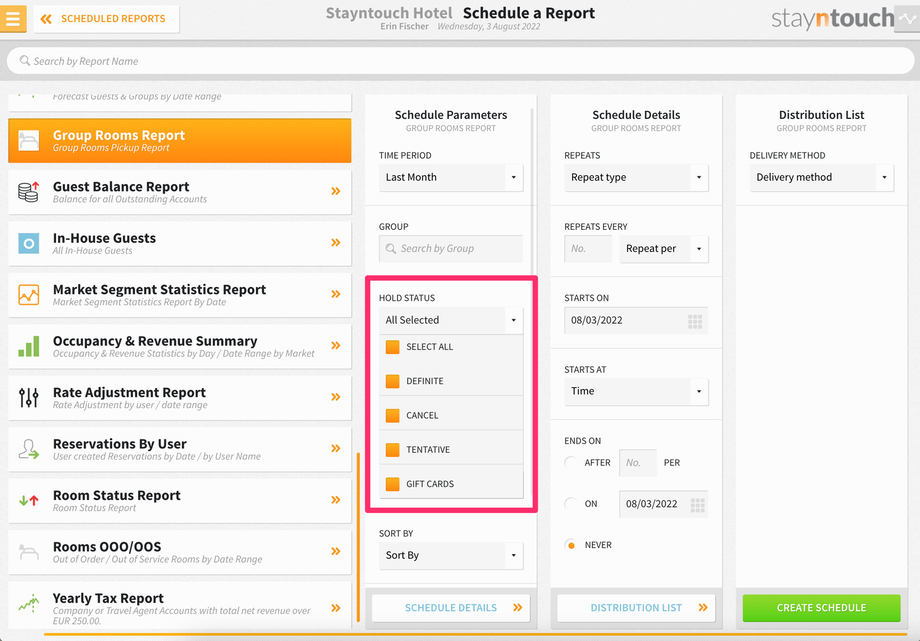Click the Ends On date field 08/03/2022
This screenshot has width=920, height=641.
pos(664,504)
